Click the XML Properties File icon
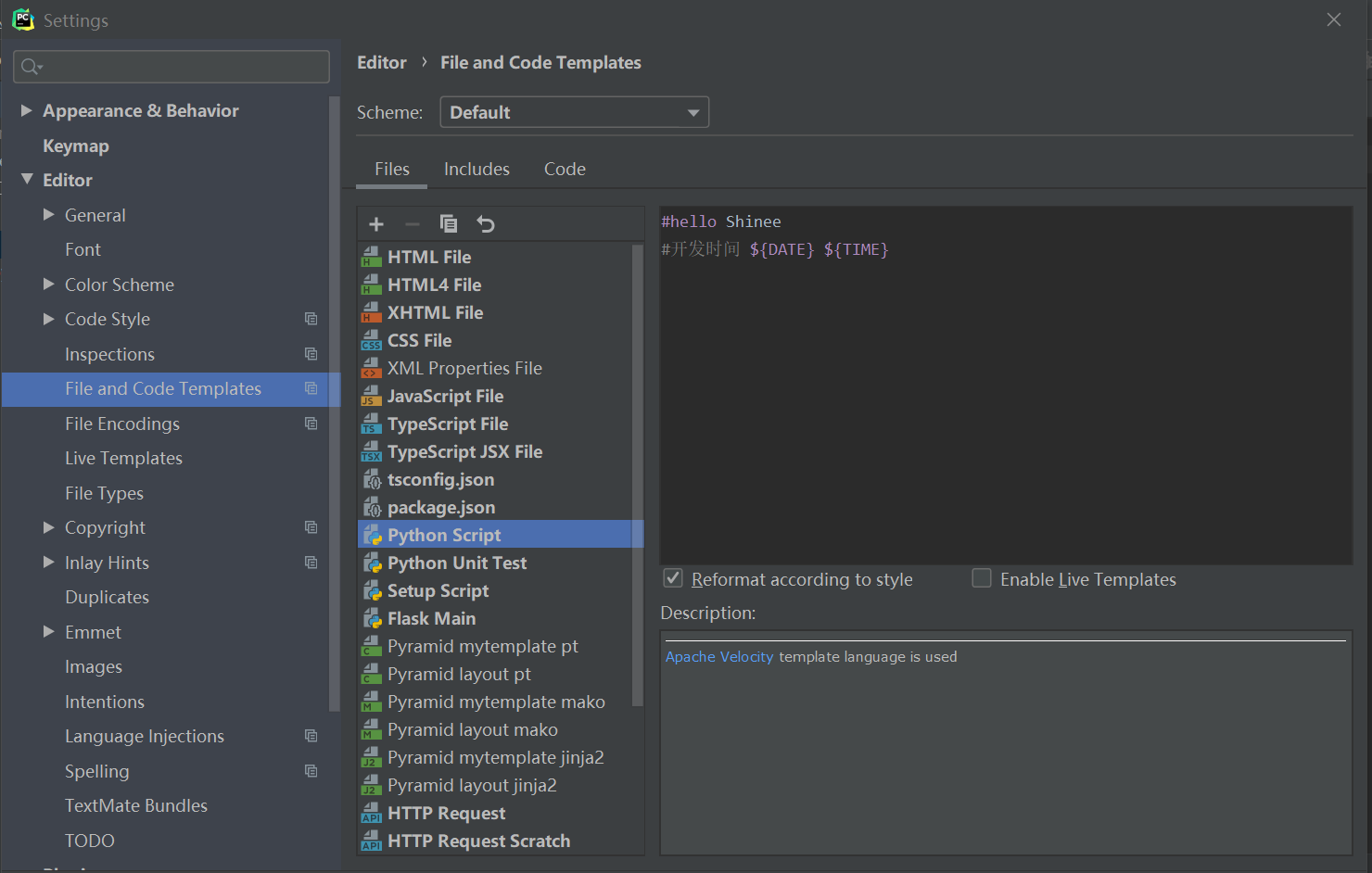Screen dimensions: 1372x873 pyautogui.click(x=372, y=368)
